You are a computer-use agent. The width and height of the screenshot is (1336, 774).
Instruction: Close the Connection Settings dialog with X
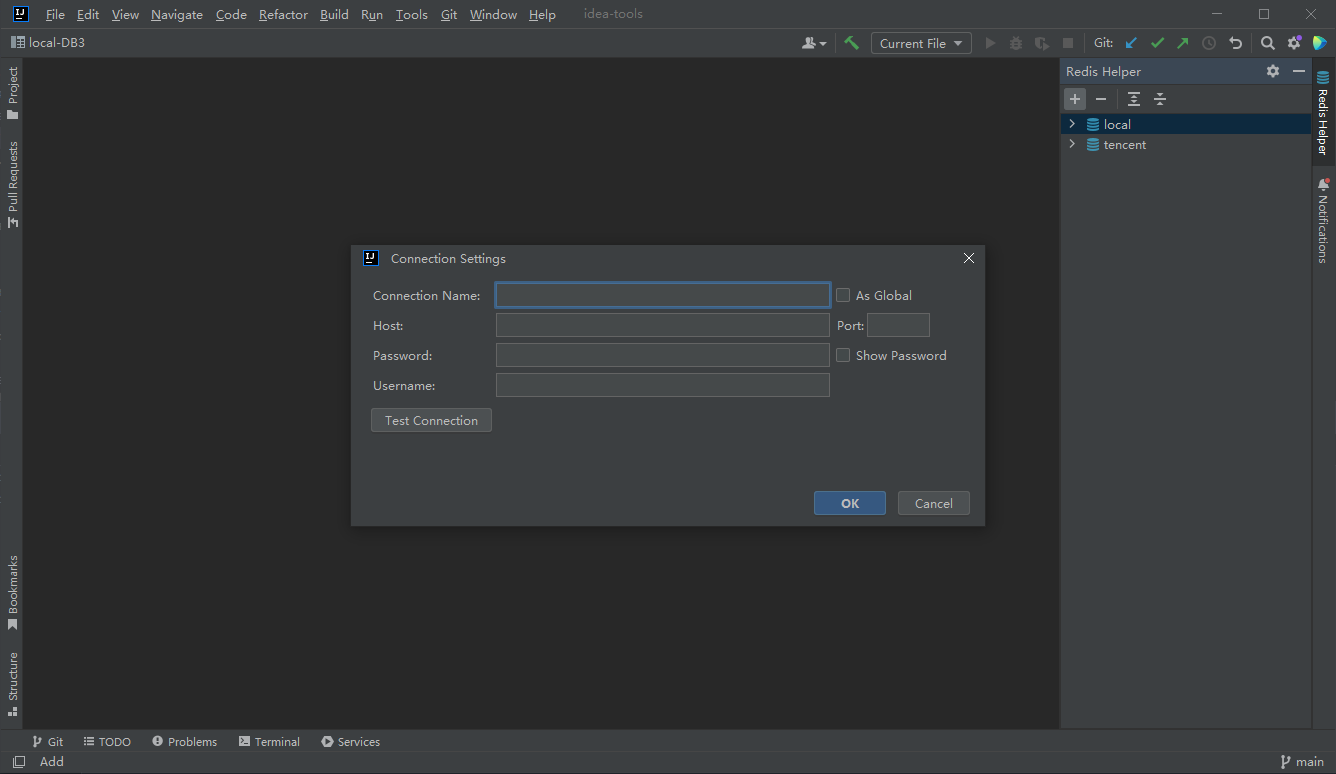968,258
